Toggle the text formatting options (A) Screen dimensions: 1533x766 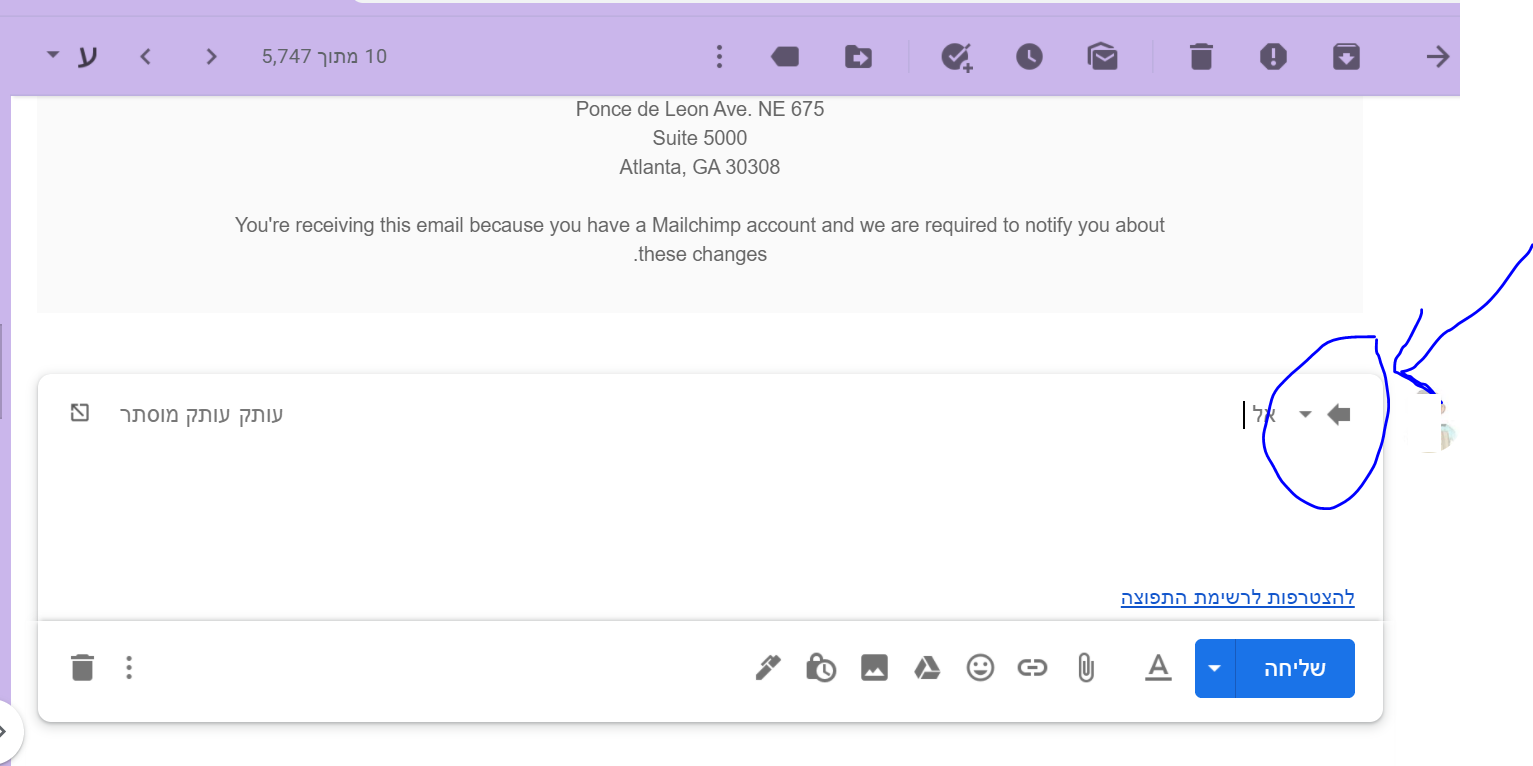click(1157, 667)
